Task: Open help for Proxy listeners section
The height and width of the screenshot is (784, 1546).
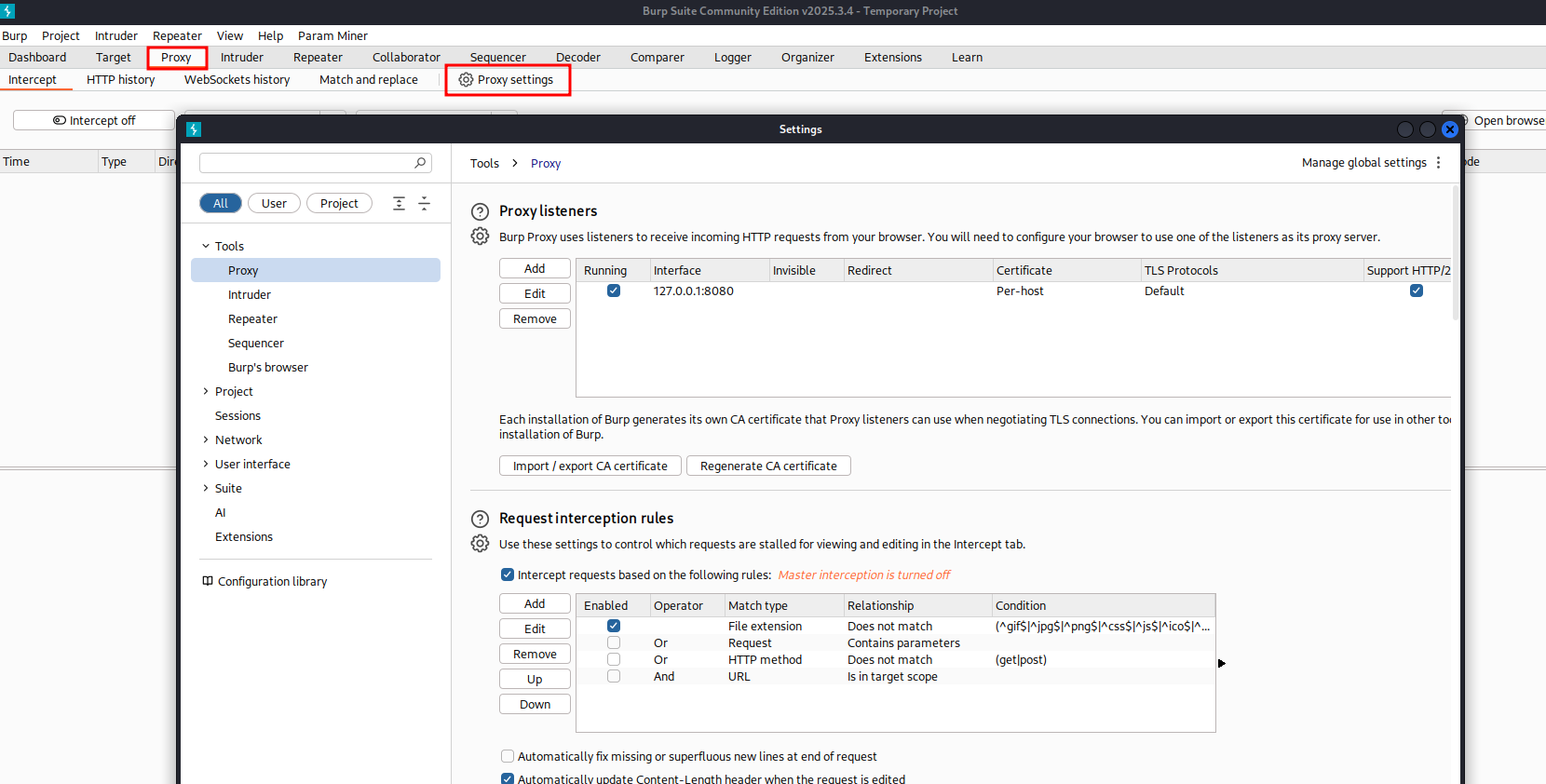Action: 480,211
